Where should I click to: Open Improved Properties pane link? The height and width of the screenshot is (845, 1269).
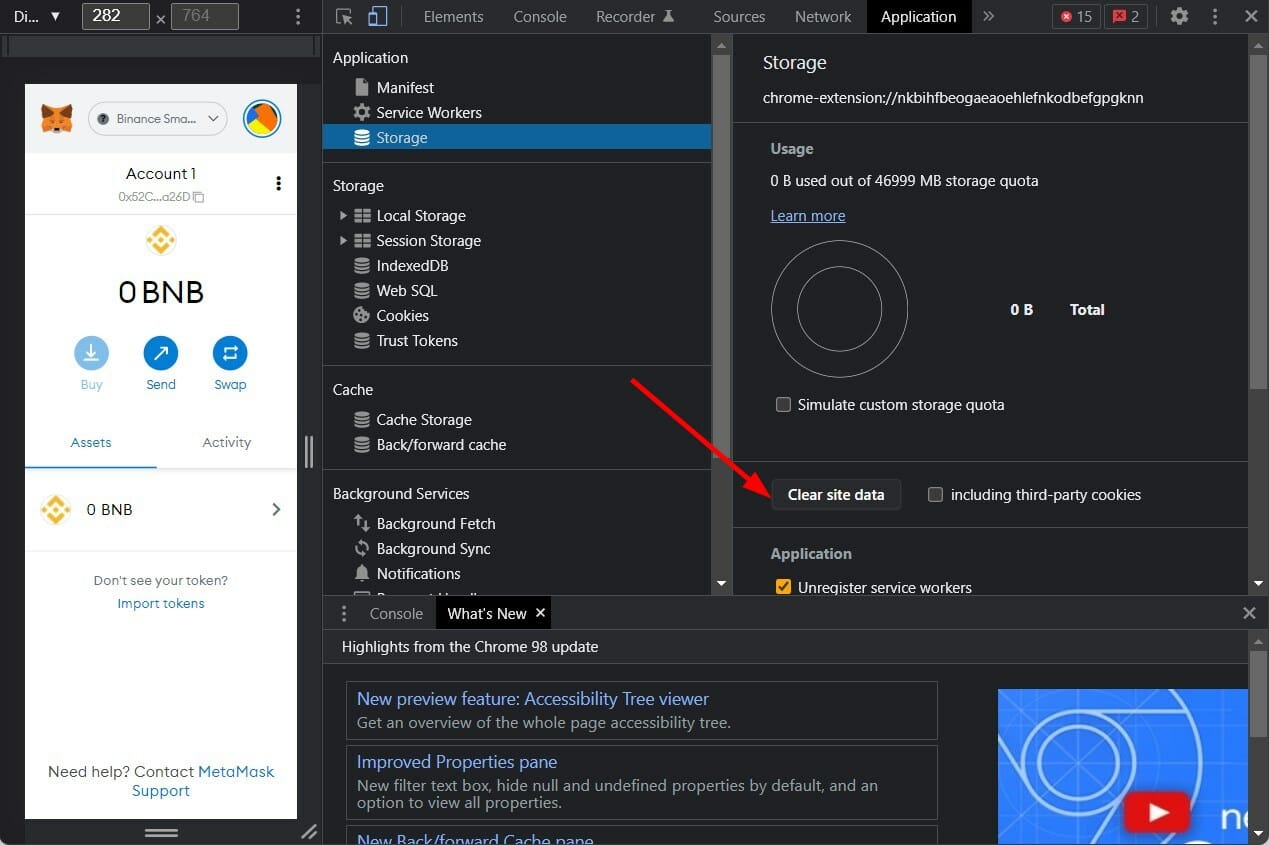[457, 762]
